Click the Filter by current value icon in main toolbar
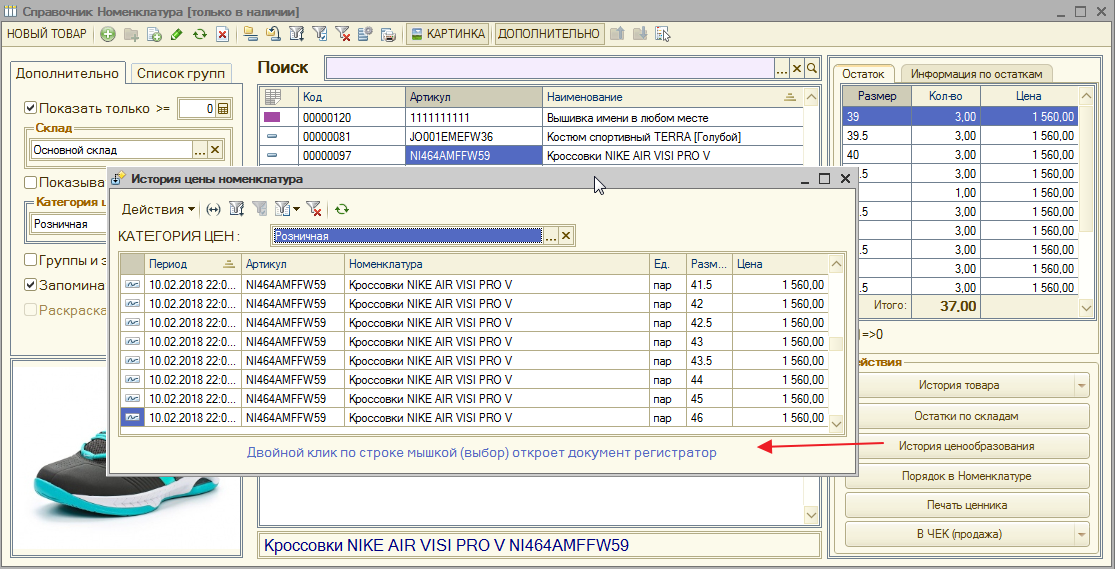The image size is (1115, 569). point(319,34)
